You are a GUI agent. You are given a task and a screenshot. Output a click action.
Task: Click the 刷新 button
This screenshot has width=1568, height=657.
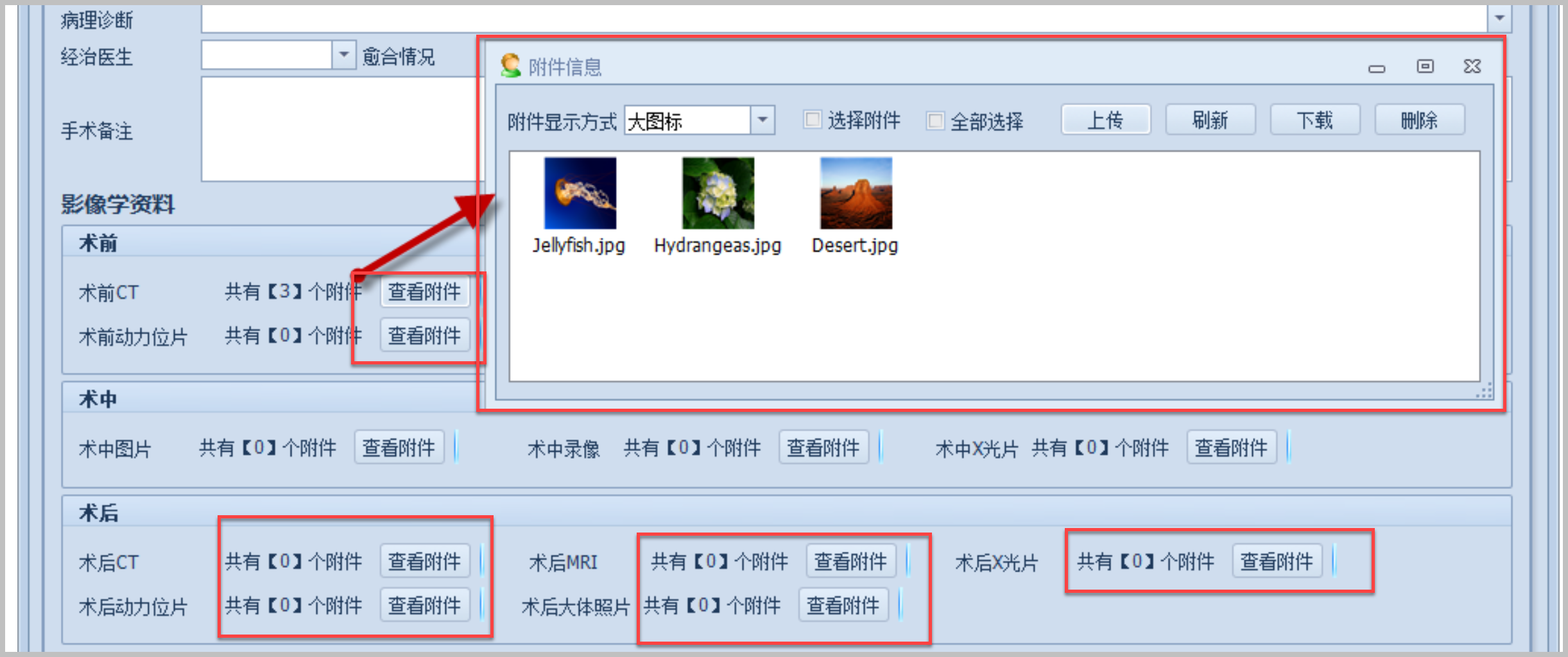1210,119
